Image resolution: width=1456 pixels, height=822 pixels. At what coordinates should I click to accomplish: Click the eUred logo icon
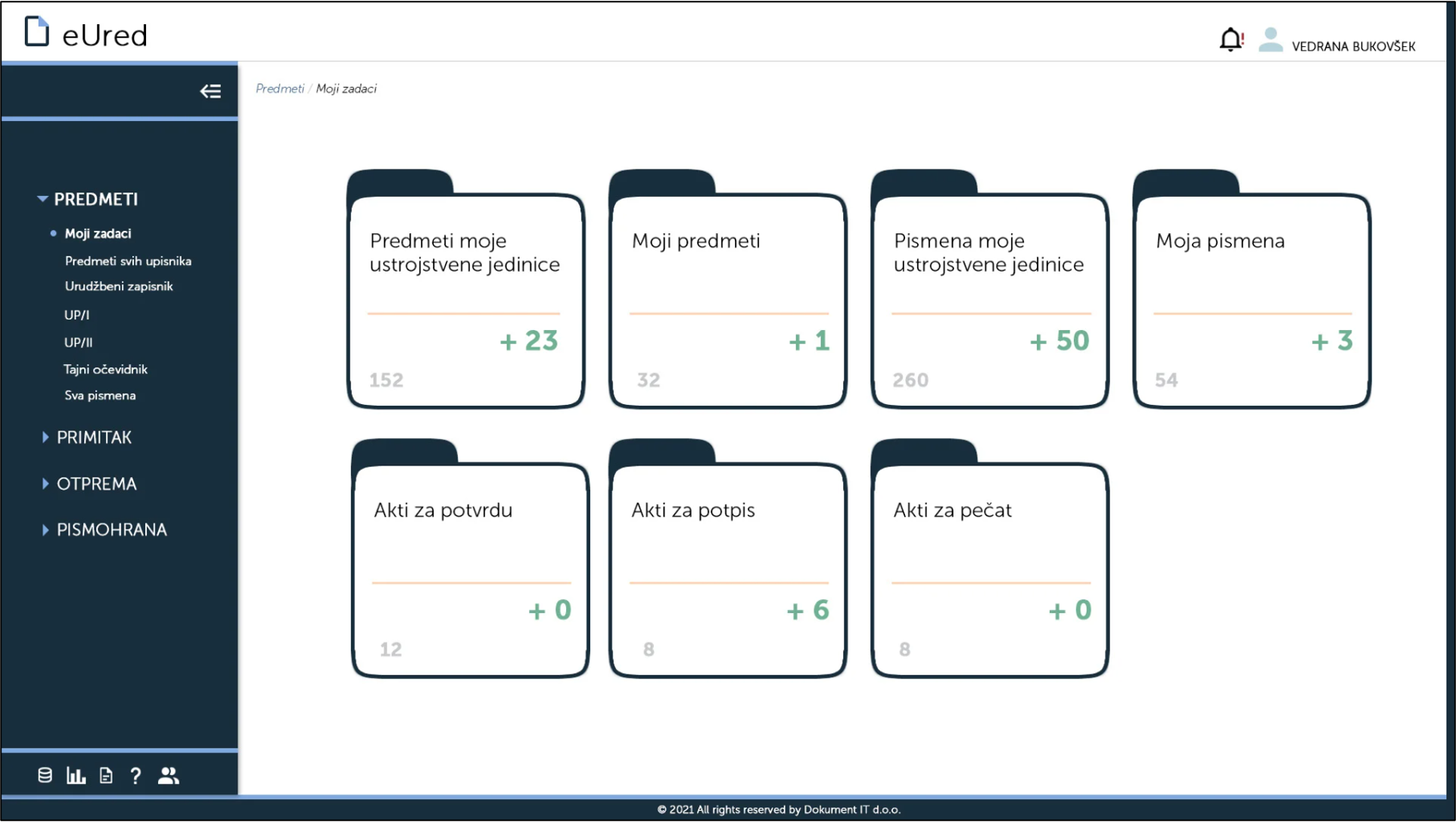coord(36,32)
